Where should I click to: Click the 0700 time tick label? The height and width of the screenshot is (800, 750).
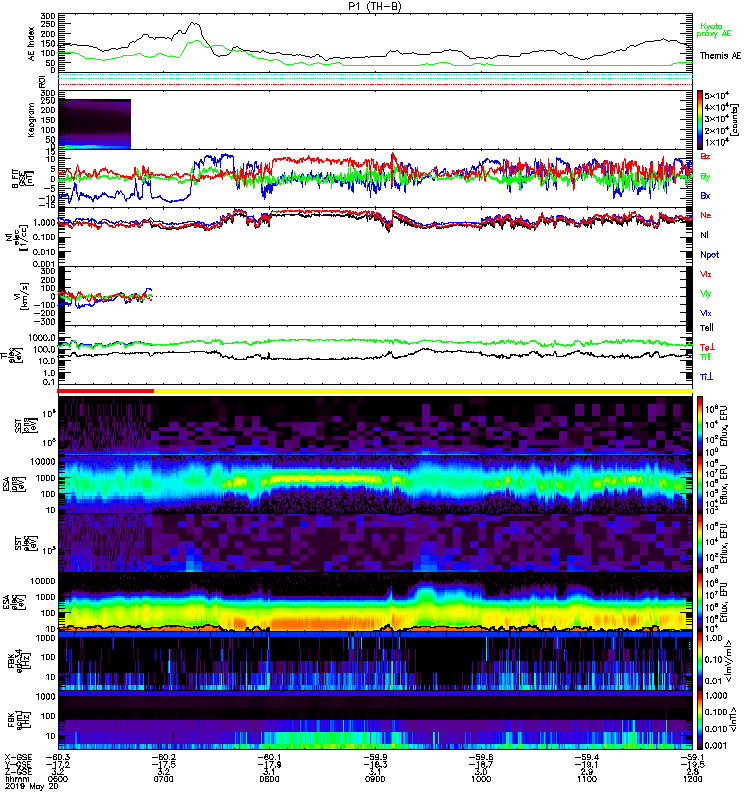(163, 779)
